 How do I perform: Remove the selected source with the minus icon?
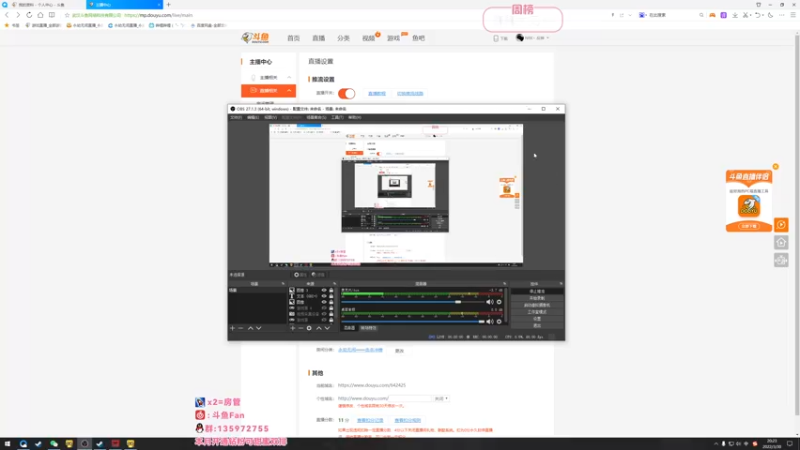pos(301,328)
